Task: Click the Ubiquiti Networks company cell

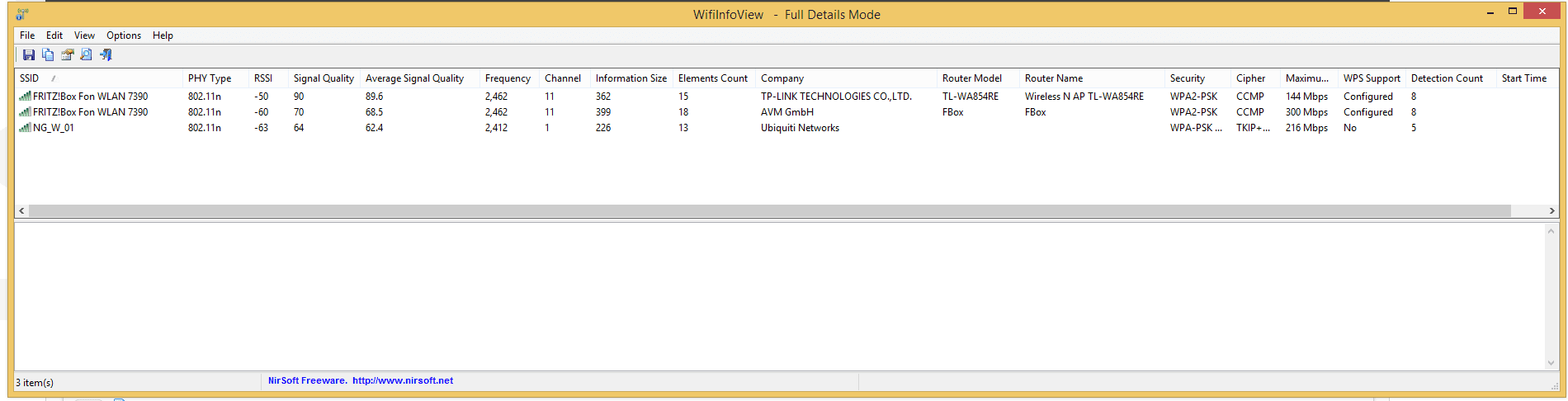Action: point(800,128)
